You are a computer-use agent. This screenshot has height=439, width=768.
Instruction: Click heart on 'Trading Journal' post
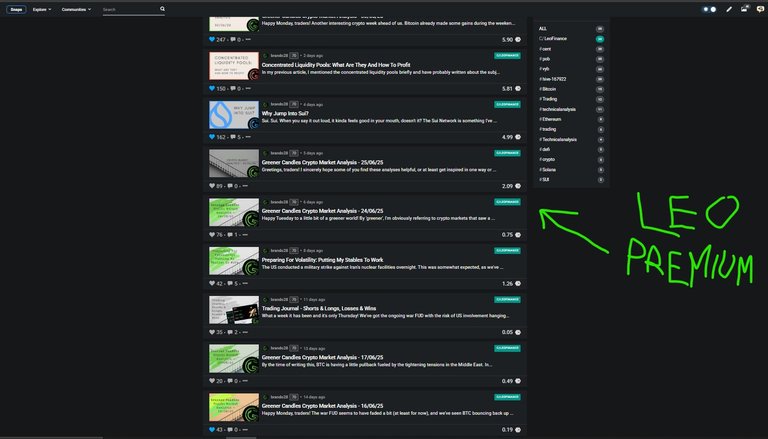click(212, 332)
